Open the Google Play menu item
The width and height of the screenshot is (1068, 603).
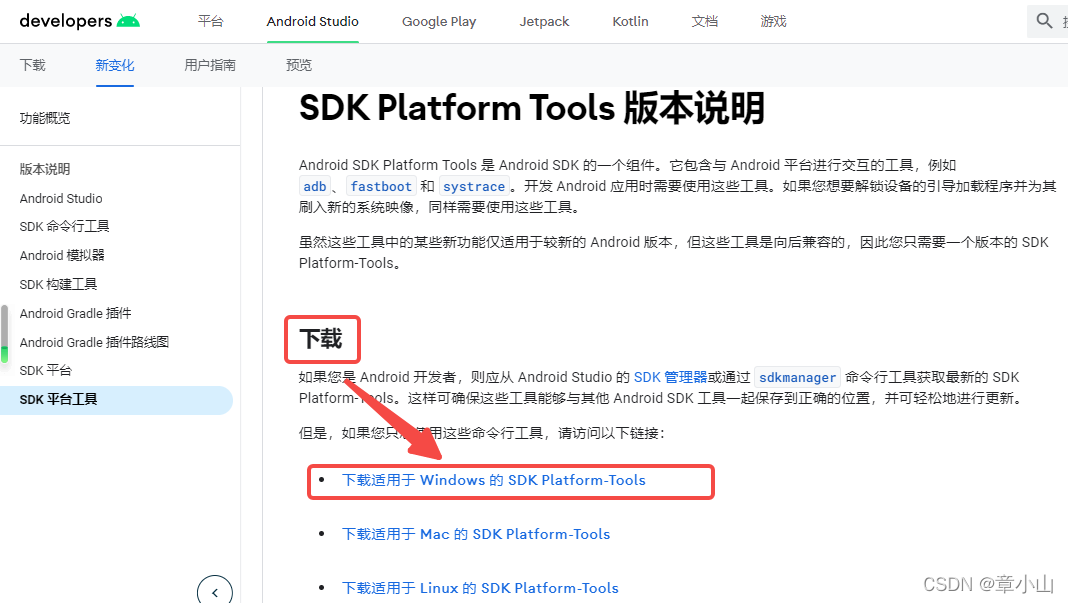pos(438,20)
